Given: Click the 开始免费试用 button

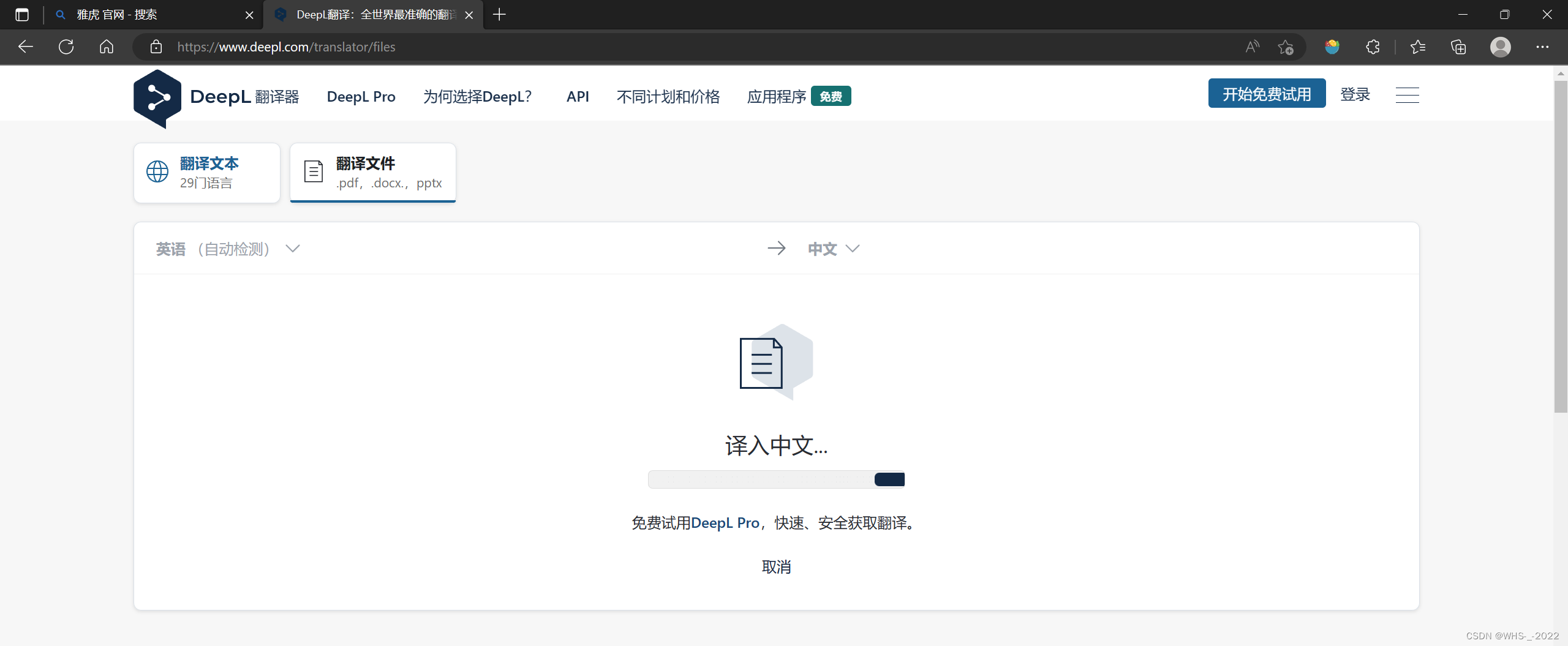Looking at the screenshot, I should 1267,94.
